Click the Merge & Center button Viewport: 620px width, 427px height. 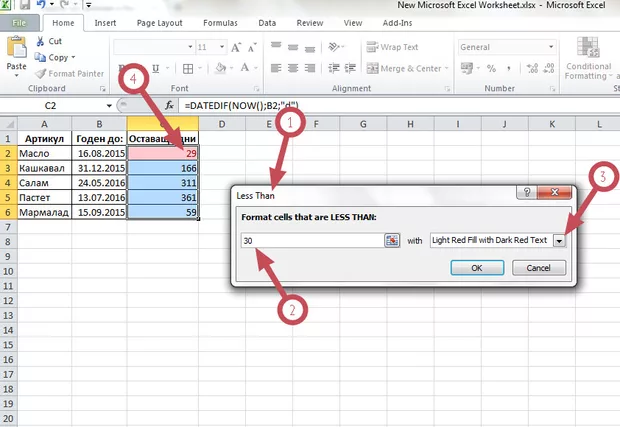pyautogui.click(x=404, y=68)
